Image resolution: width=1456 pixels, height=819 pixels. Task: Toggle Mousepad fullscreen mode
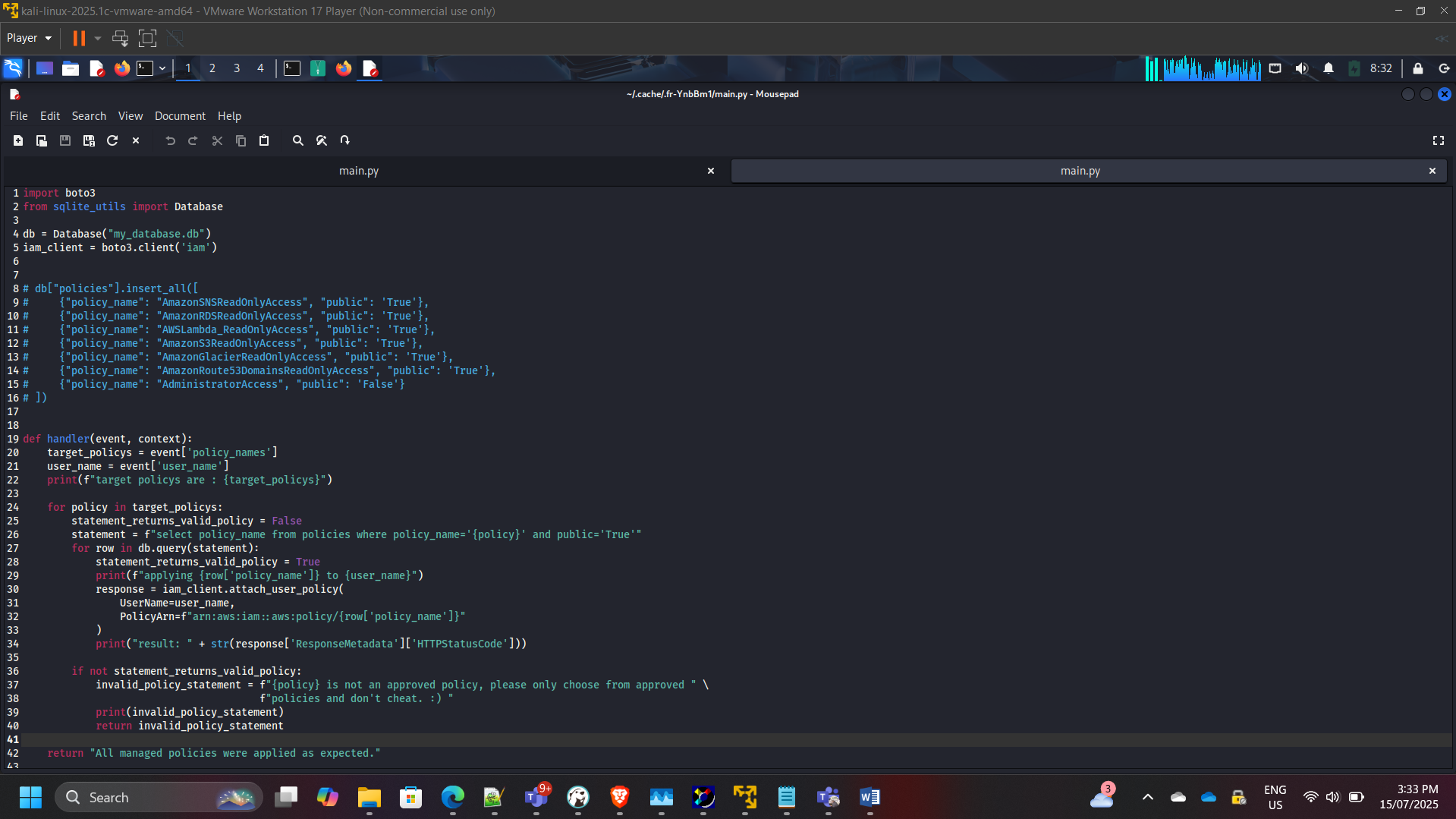[1439, 140]
